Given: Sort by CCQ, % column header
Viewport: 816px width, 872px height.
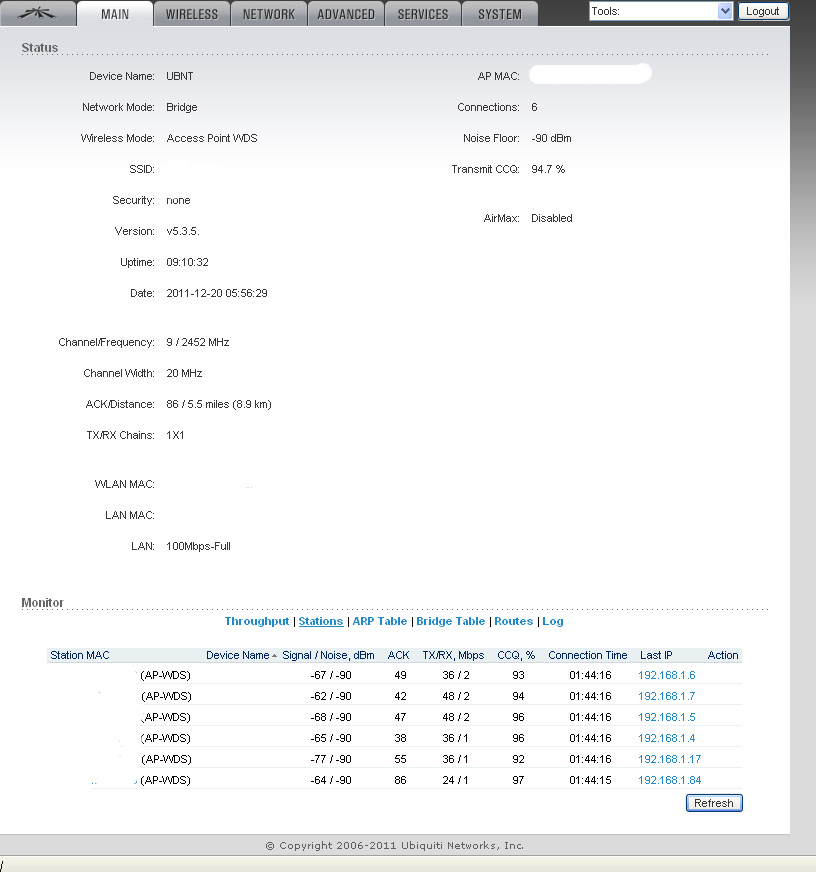Looking at the screenshot, I should 516,655.
